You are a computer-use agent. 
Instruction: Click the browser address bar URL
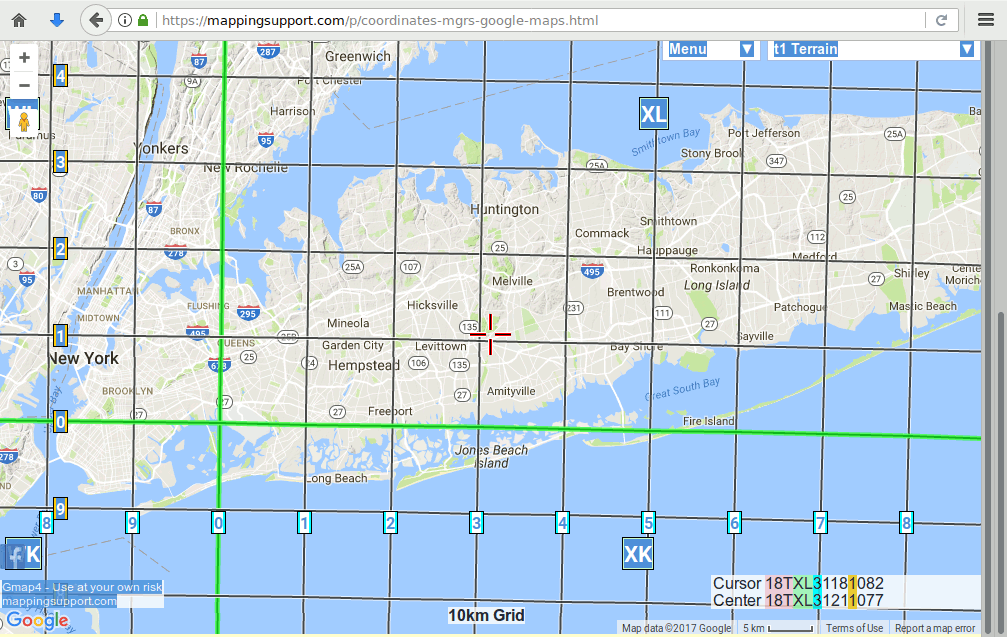point(400,20)
